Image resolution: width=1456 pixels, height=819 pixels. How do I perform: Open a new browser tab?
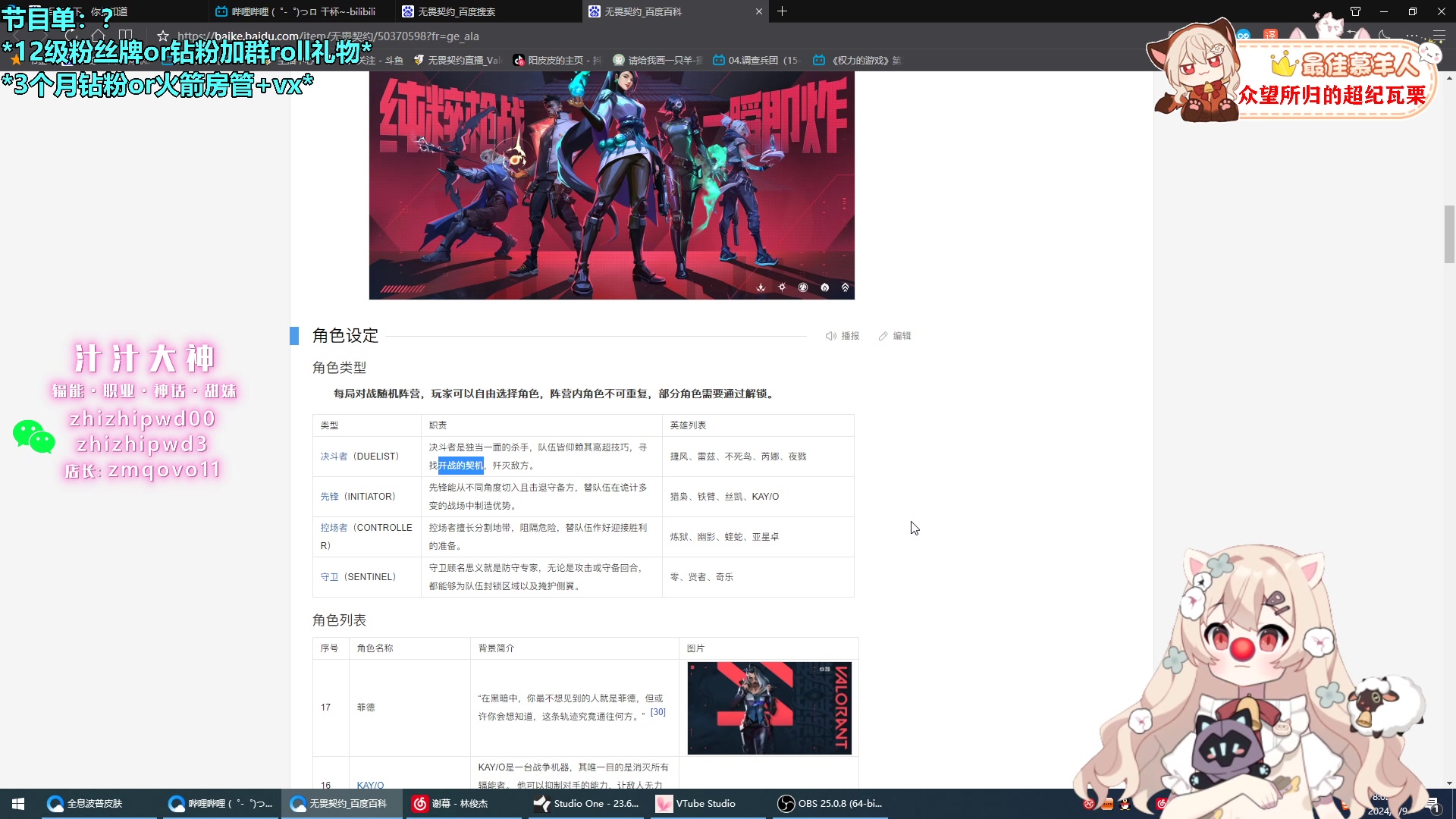click(782, 11)
